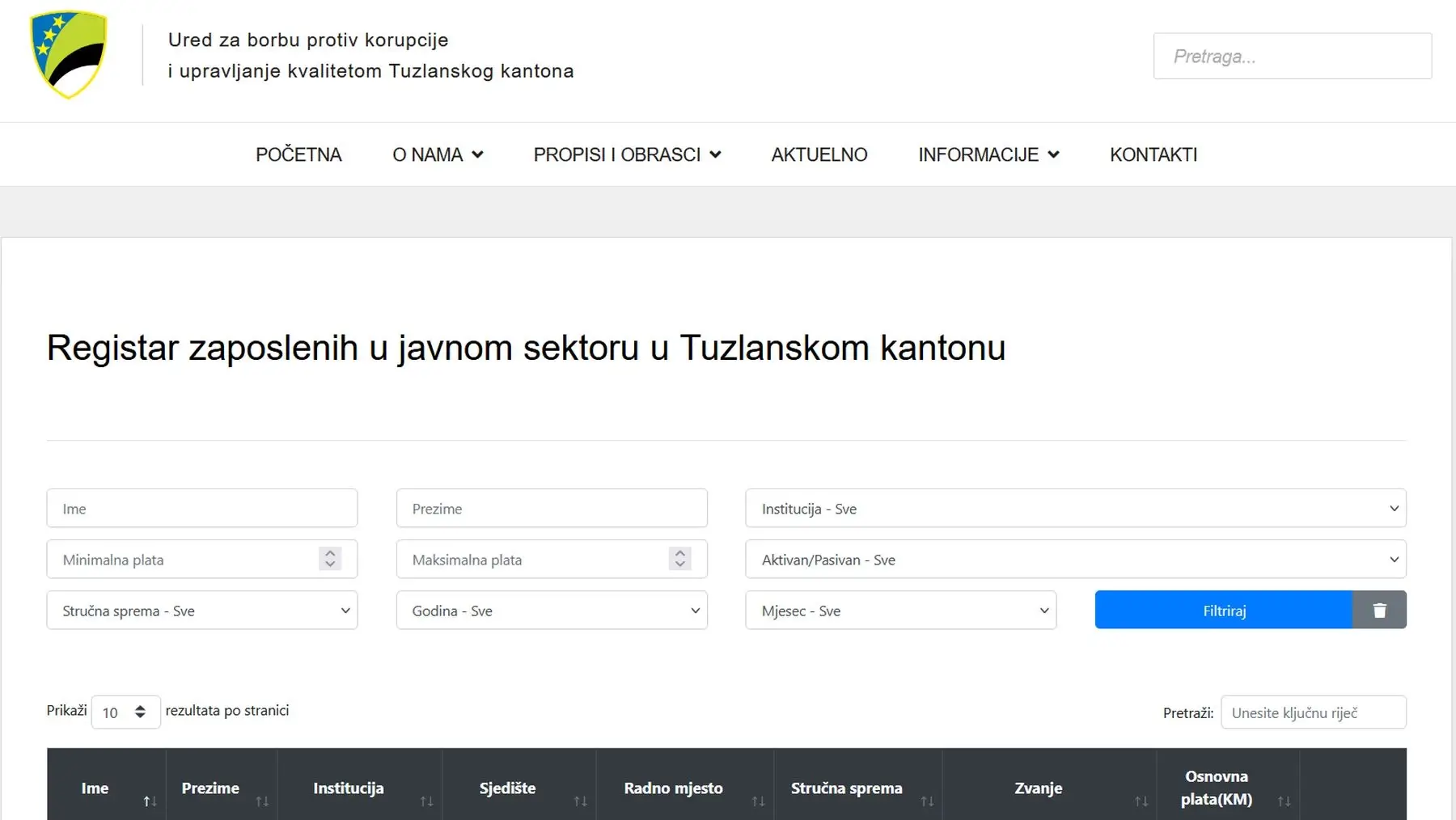Sort the table by Ime column
This screenshot has width=1456, height=820.
(x=149, y=801)
